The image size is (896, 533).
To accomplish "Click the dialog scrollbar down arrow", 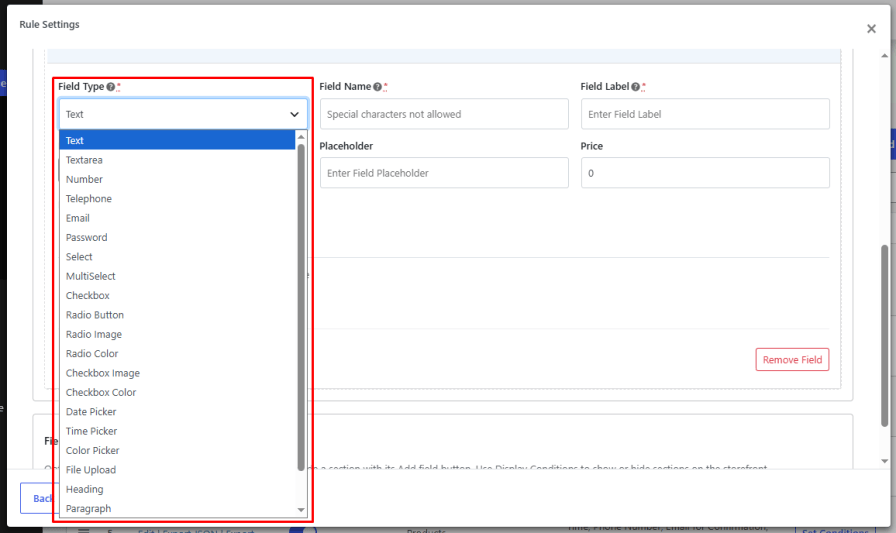I will pos(885,461).
